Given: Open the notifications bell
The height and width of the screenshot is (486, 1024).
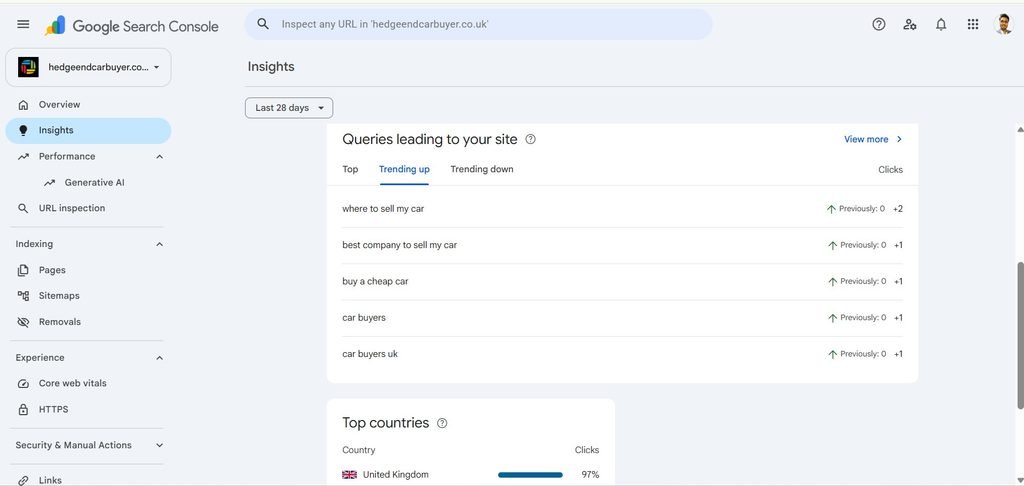Looking at the screenshot, I should 941,24.
